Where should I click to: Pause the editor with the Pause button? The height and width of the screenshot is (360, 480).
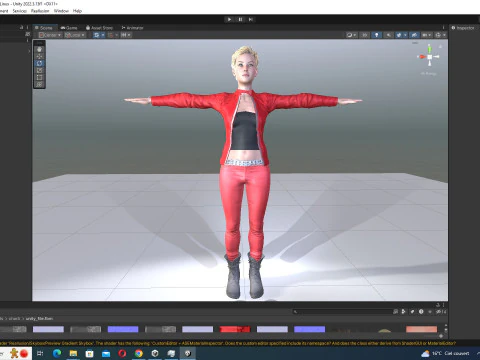(240, 19)
